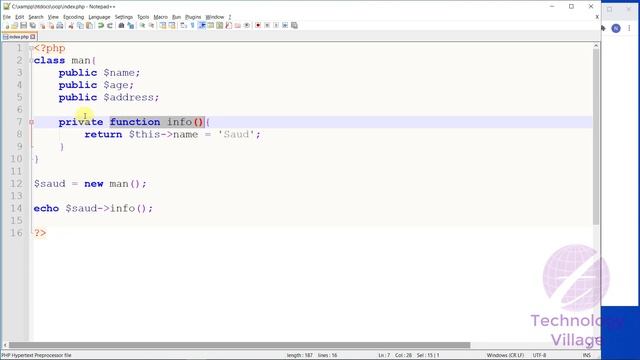Click the Save Recorded Macro icon
This screenshot has height=360, width=640.
point(294,25)
